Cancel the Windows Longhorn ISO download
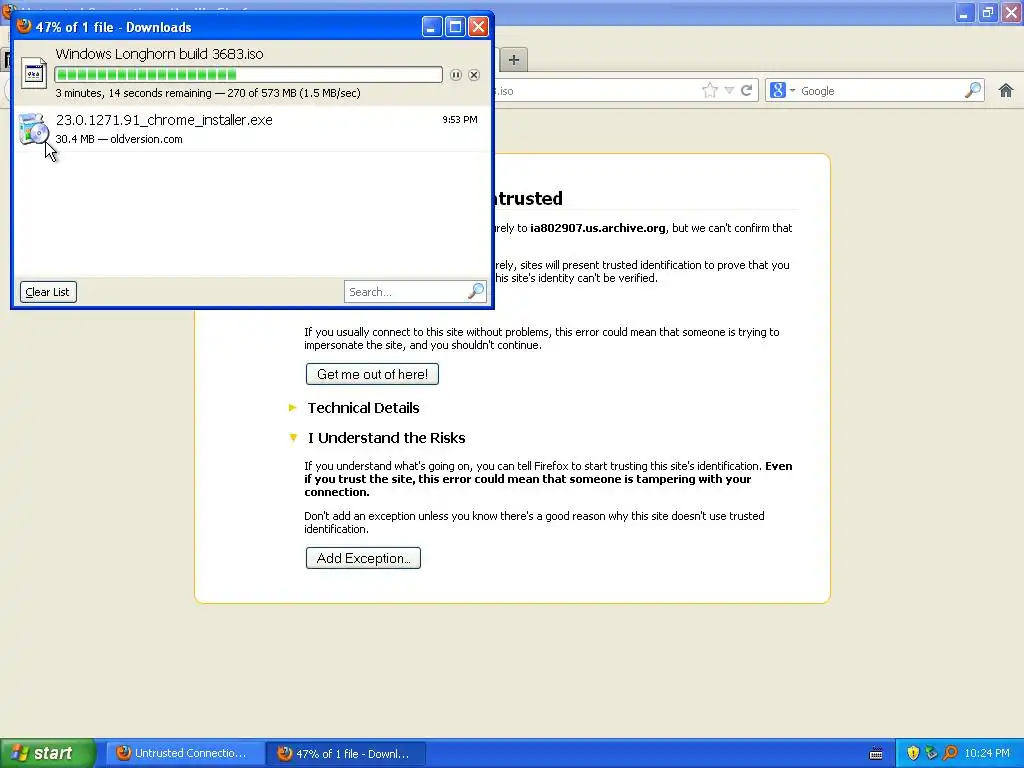This screenshot has height=768, width=1024. [x=474, y=75]
